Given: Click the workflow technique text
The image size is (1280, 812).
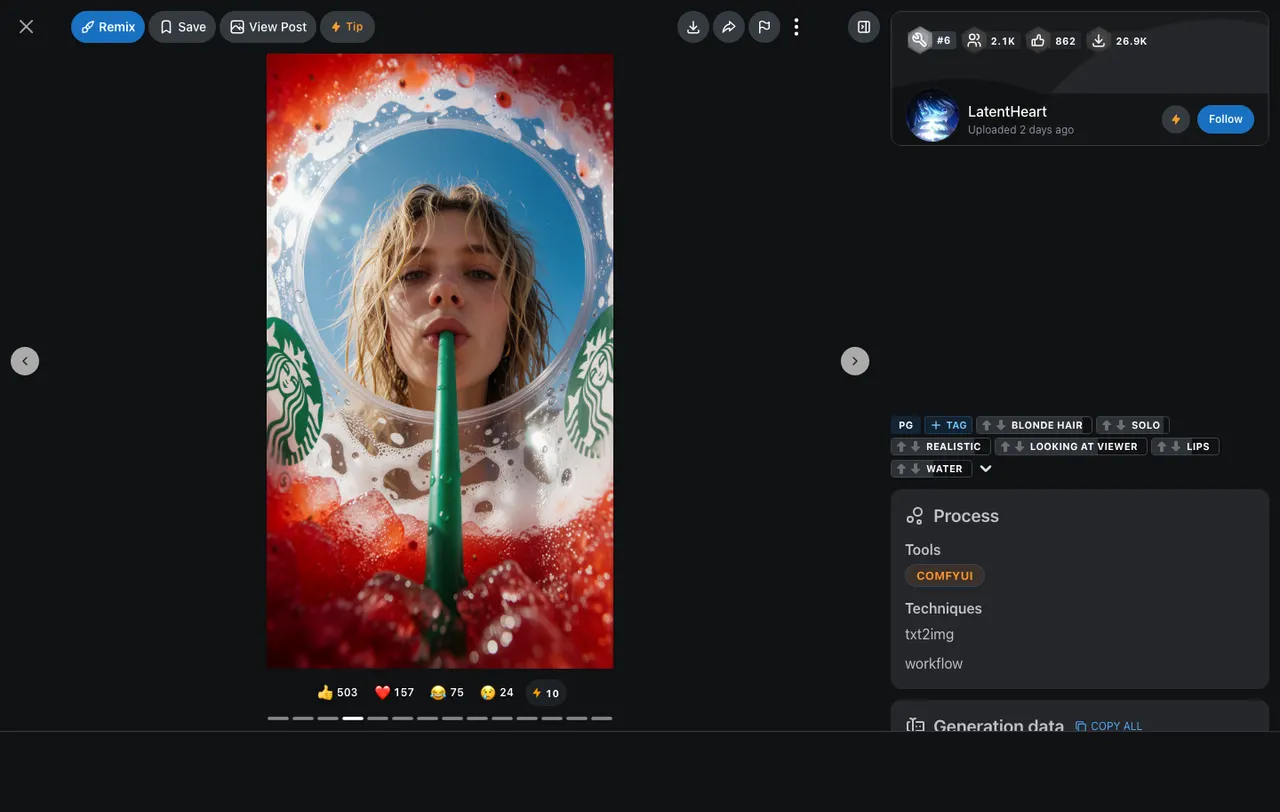Looking at the screenshot, I should pos(934,663).
